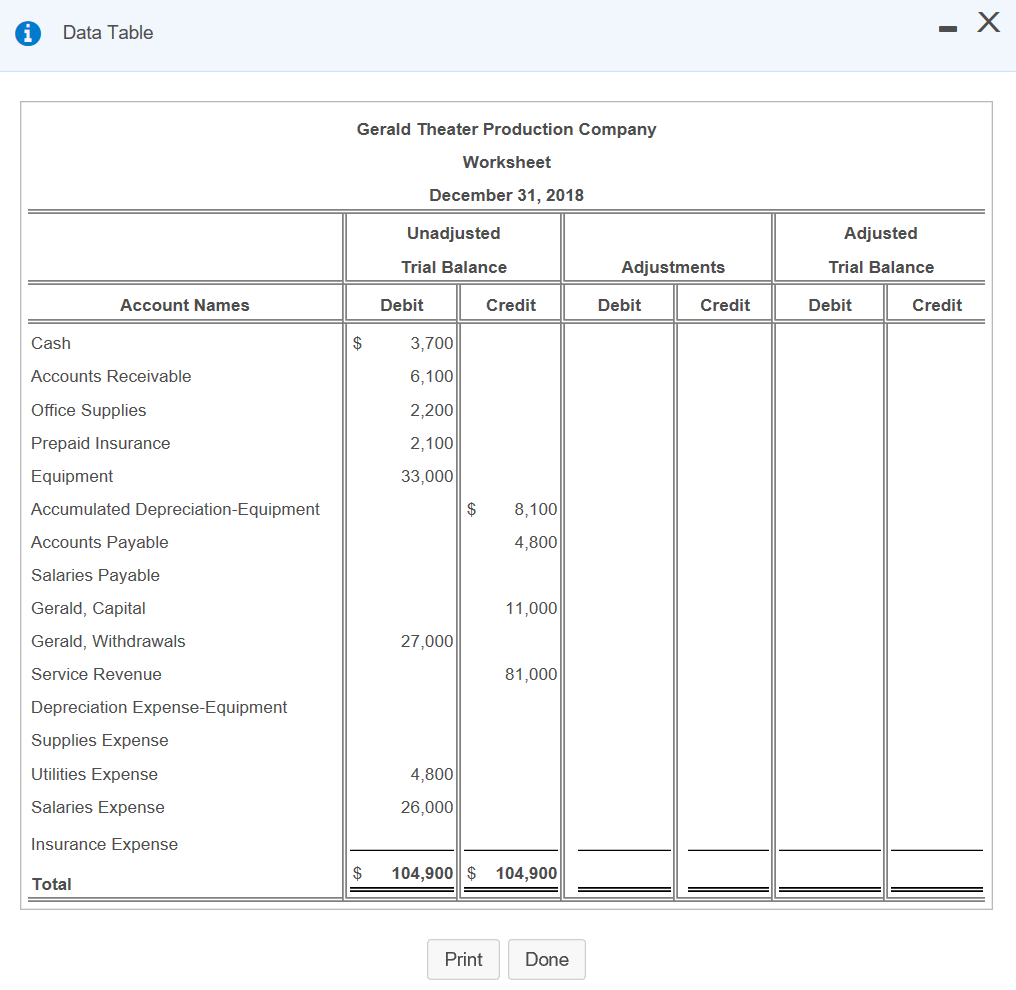1016x990 pixels.
Task: Click the Salaries Expense debit 26,000
Action: click(427, 807)
